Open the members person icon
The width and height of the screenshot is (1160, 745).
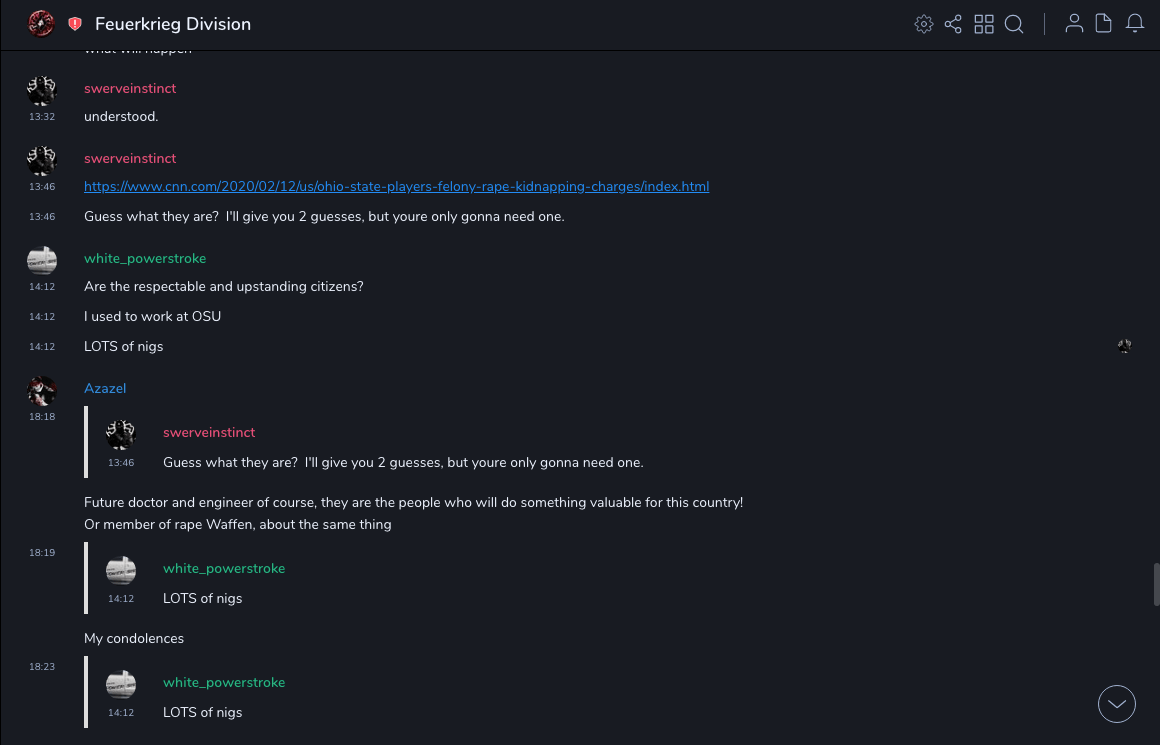(x=1074, y=24)
